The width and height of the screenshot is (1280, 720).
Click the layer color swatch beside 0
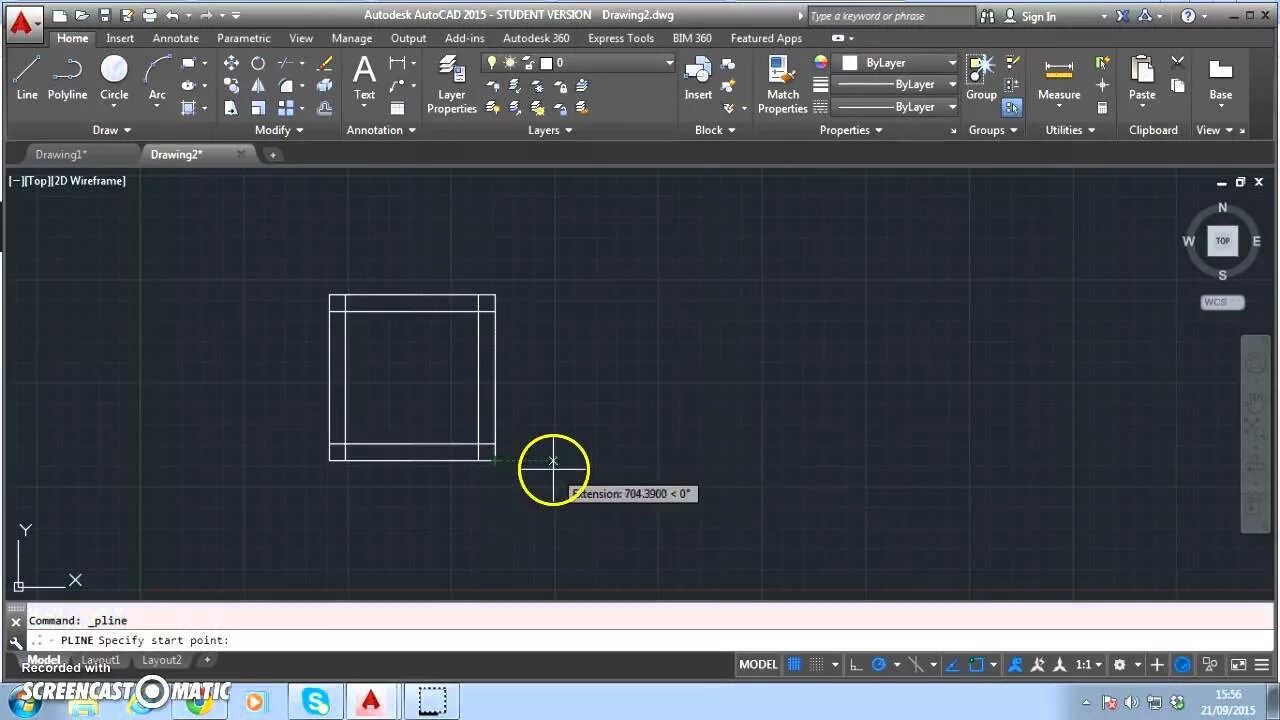point(547,63)
